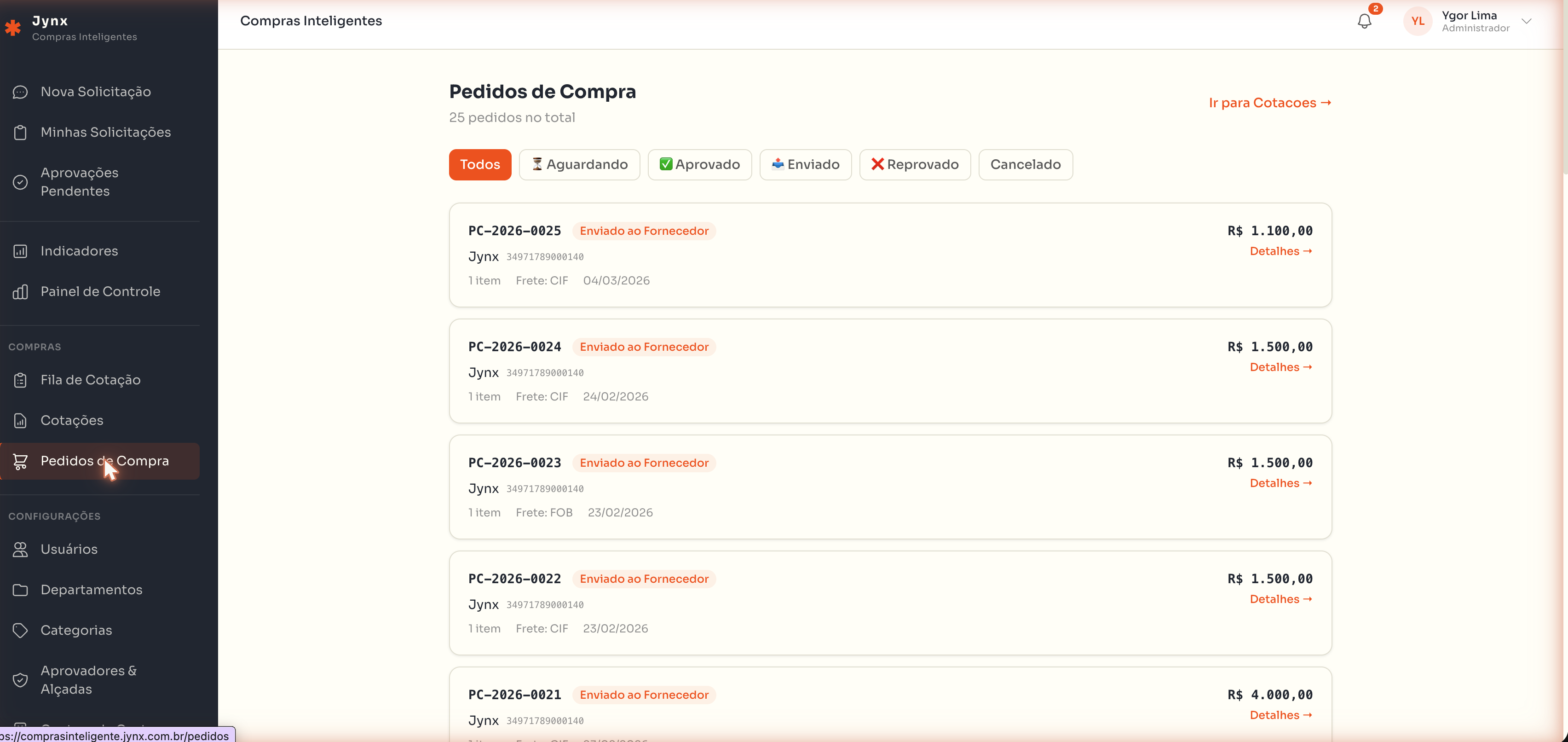Click Frete: FOB on PC-2026-0023
Screen dimensions: 1568x742
pos(544,513)
